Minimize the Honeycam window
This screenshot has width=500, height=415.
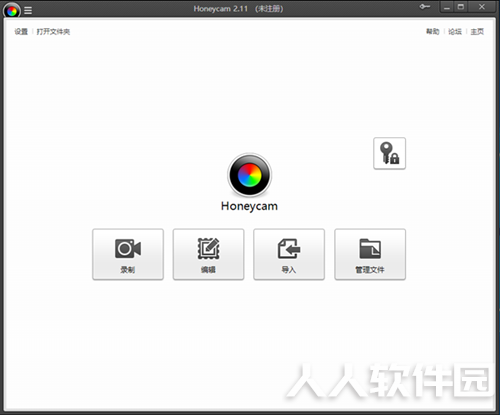(447, 7)
